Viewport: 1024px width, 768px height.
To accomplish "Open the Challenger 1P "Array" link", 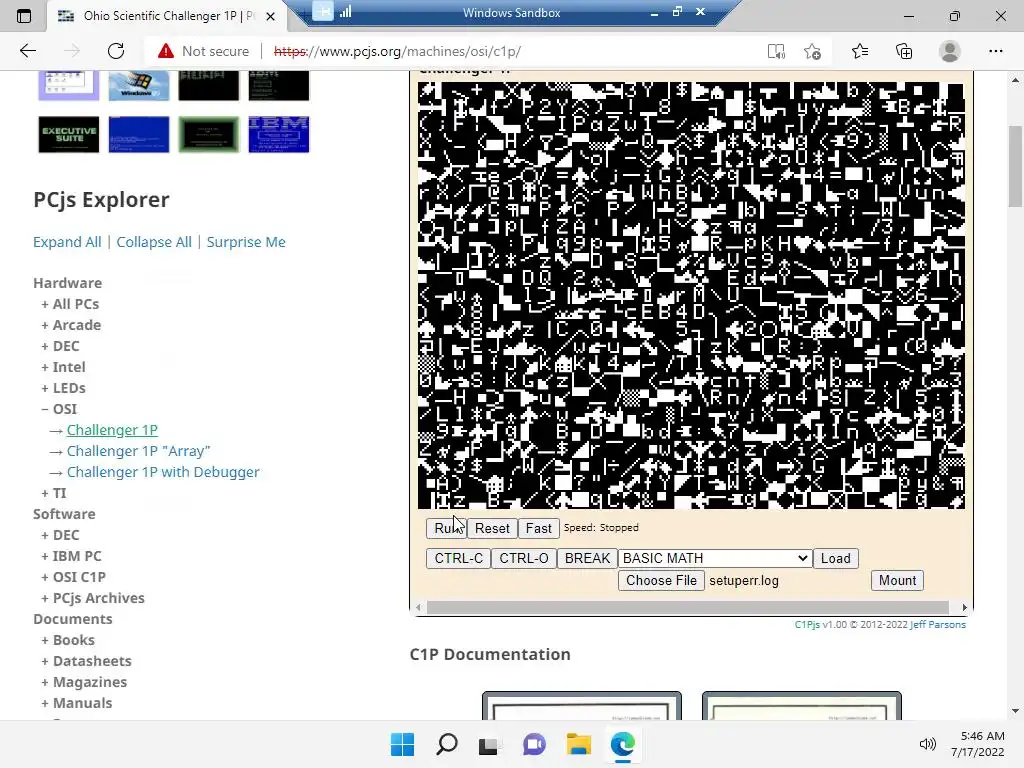I will [x=138, y=451].
